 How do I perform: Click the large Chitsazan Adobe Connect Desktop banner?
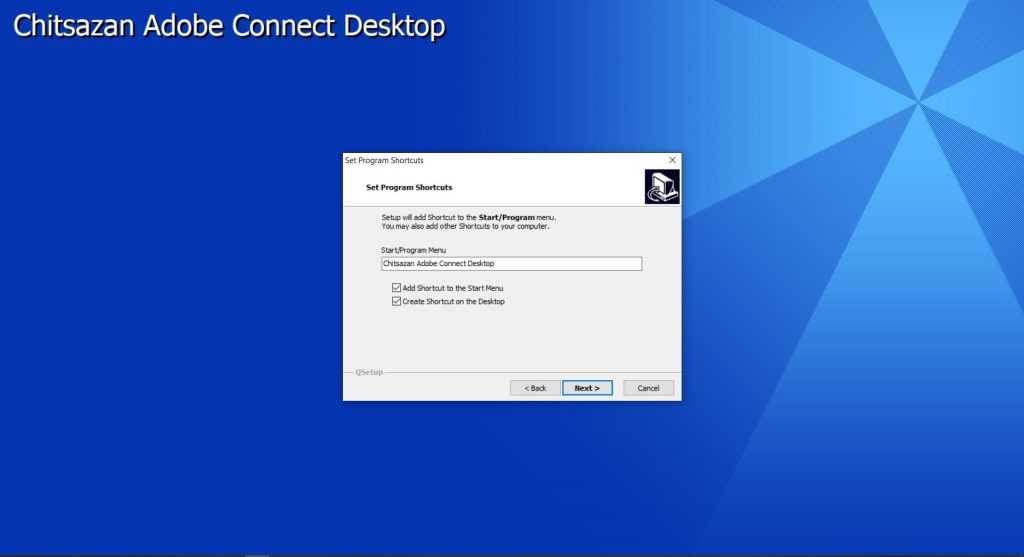pyautogui.click(x=229, y=27)
